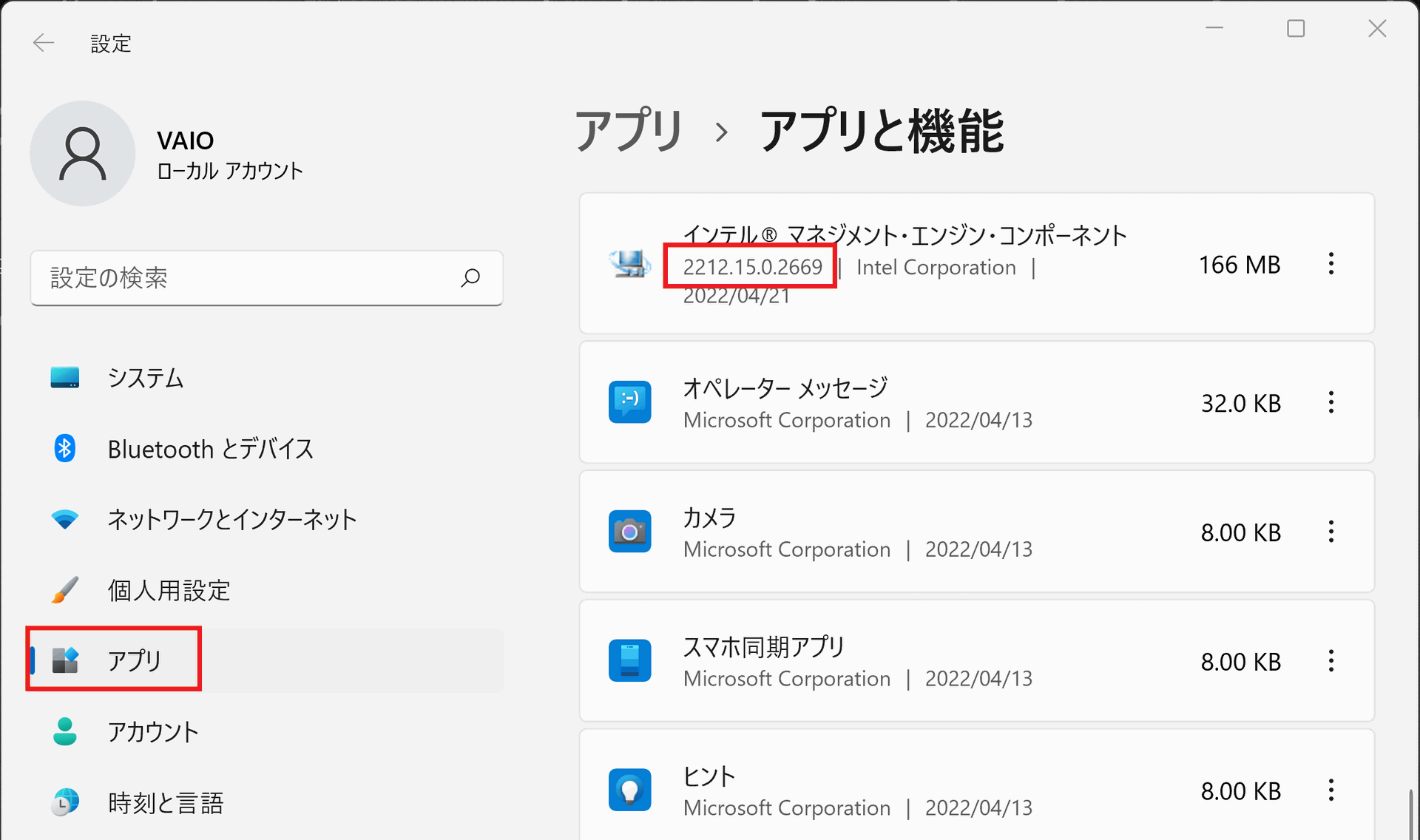Maximize the 設定 window

(x=1296, y=28)
